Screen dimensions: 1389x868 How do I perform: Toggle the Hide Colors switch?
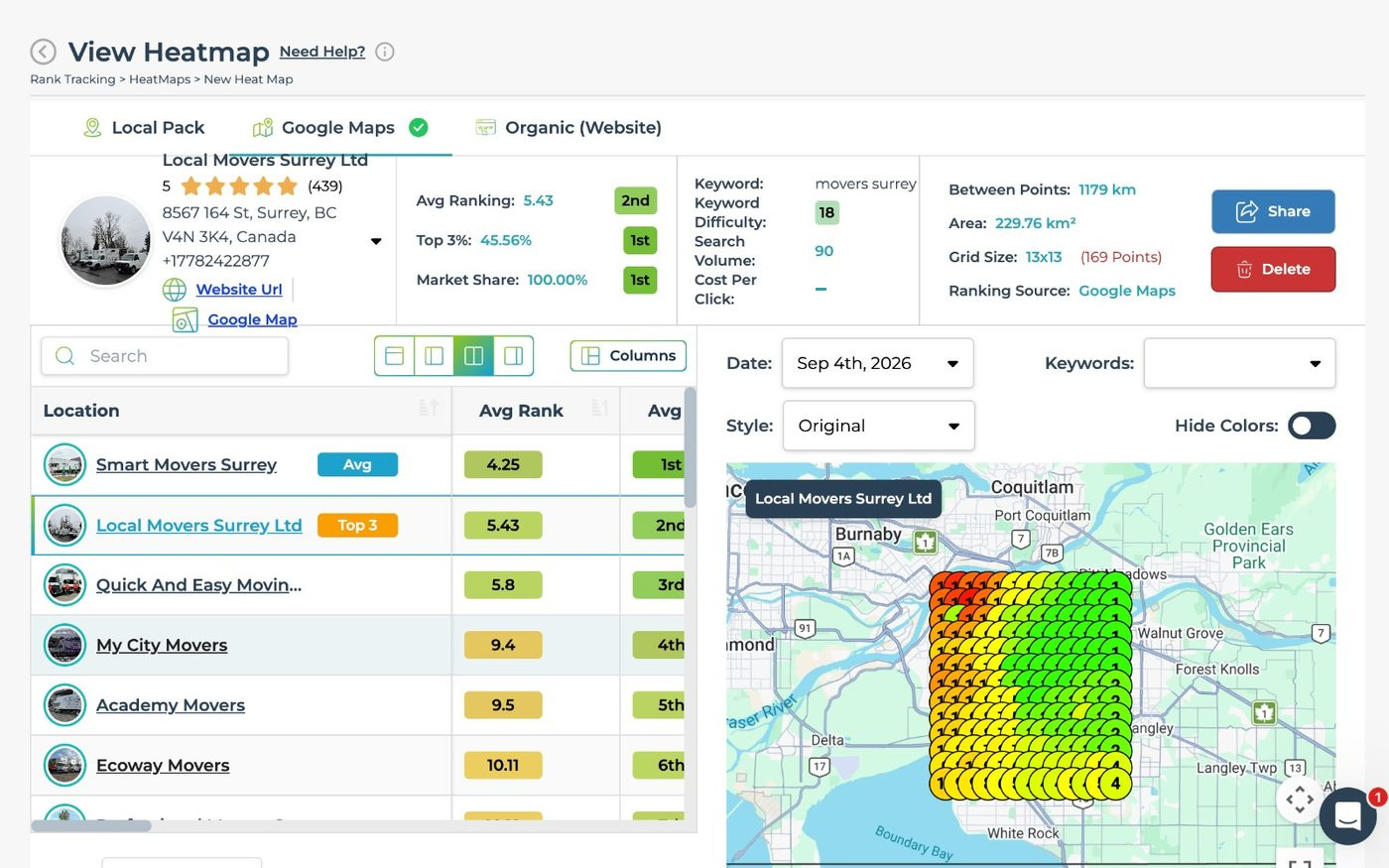1312,426
